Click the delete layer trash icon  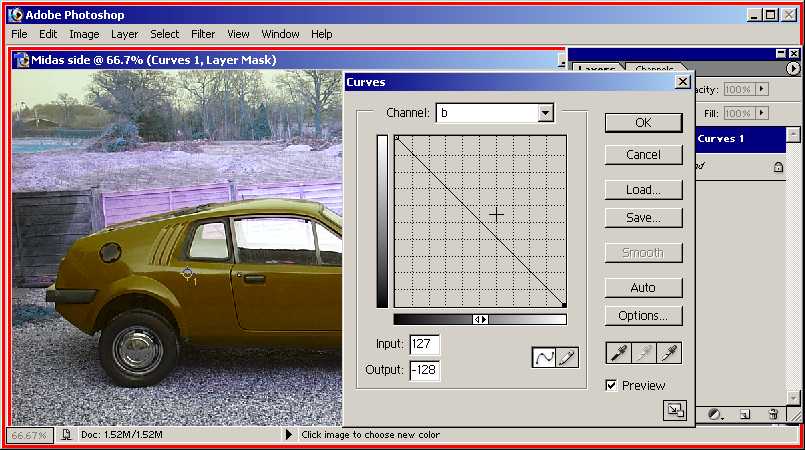(x=773, y=413)
